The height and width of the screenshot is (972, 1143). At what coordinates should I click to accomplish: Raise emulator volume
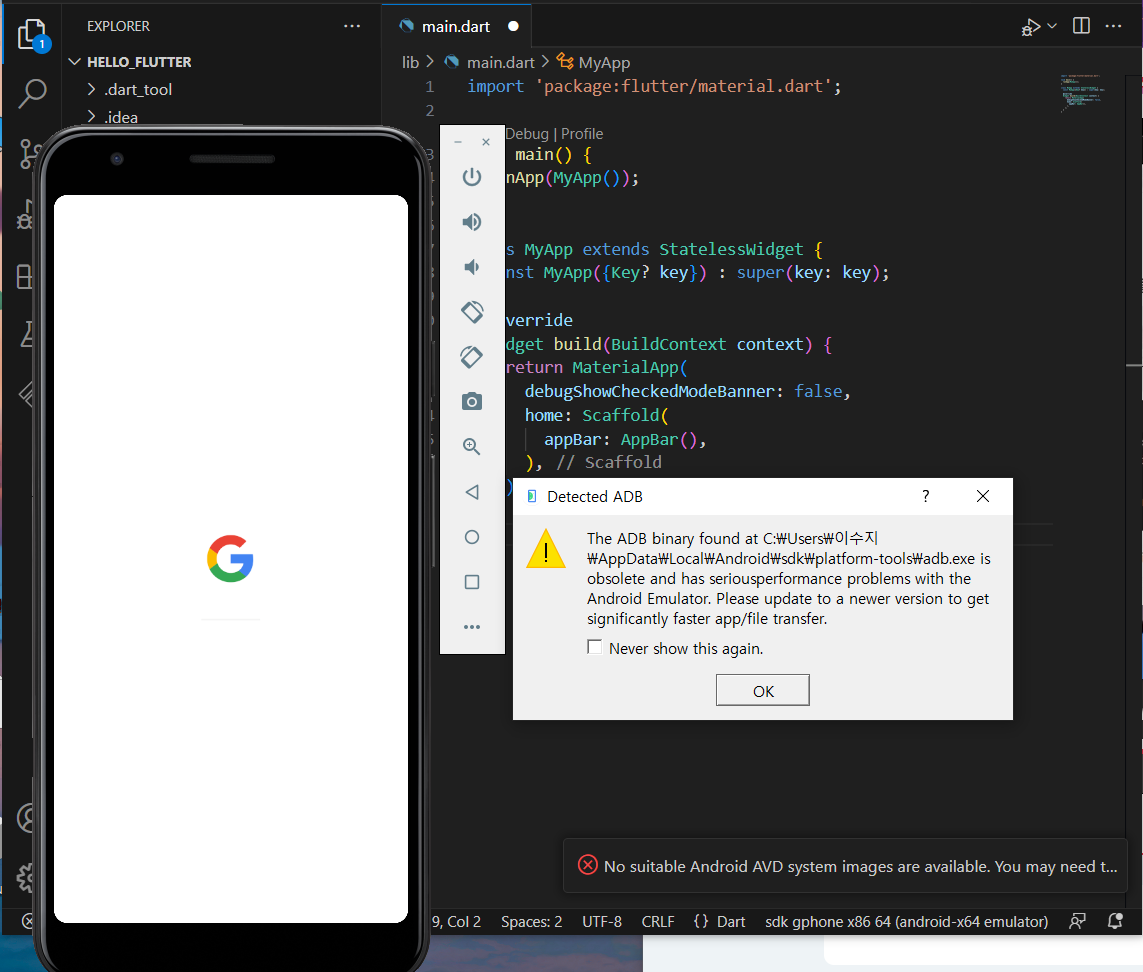click(472, 222)
